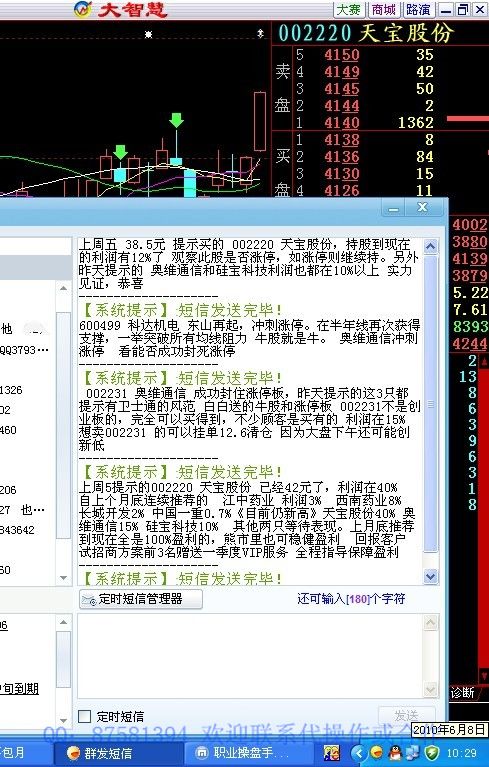The image size is (489, 767).
Task: Click the stock title 002220 天宝股份
Action: (366, 33)
